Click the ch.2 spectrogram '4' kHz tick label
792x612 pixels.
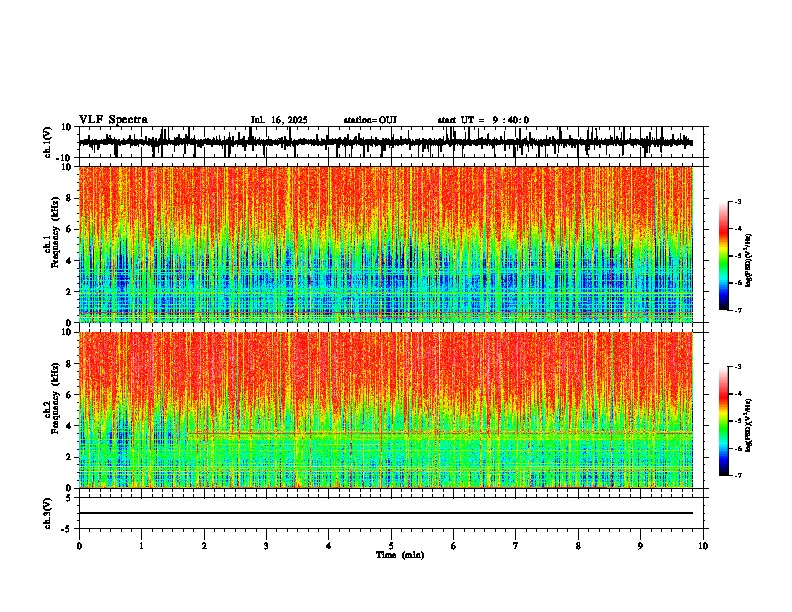(x=69, y=426)
